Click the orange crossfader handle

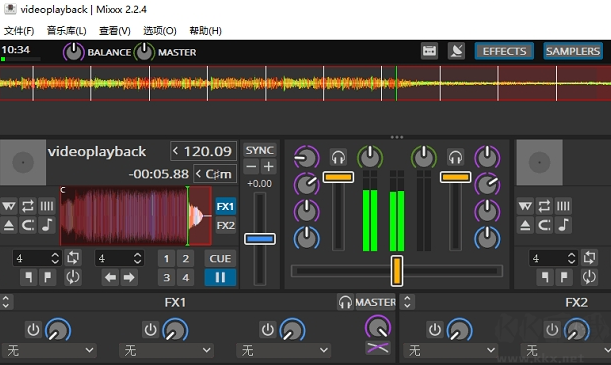point(397,270)
